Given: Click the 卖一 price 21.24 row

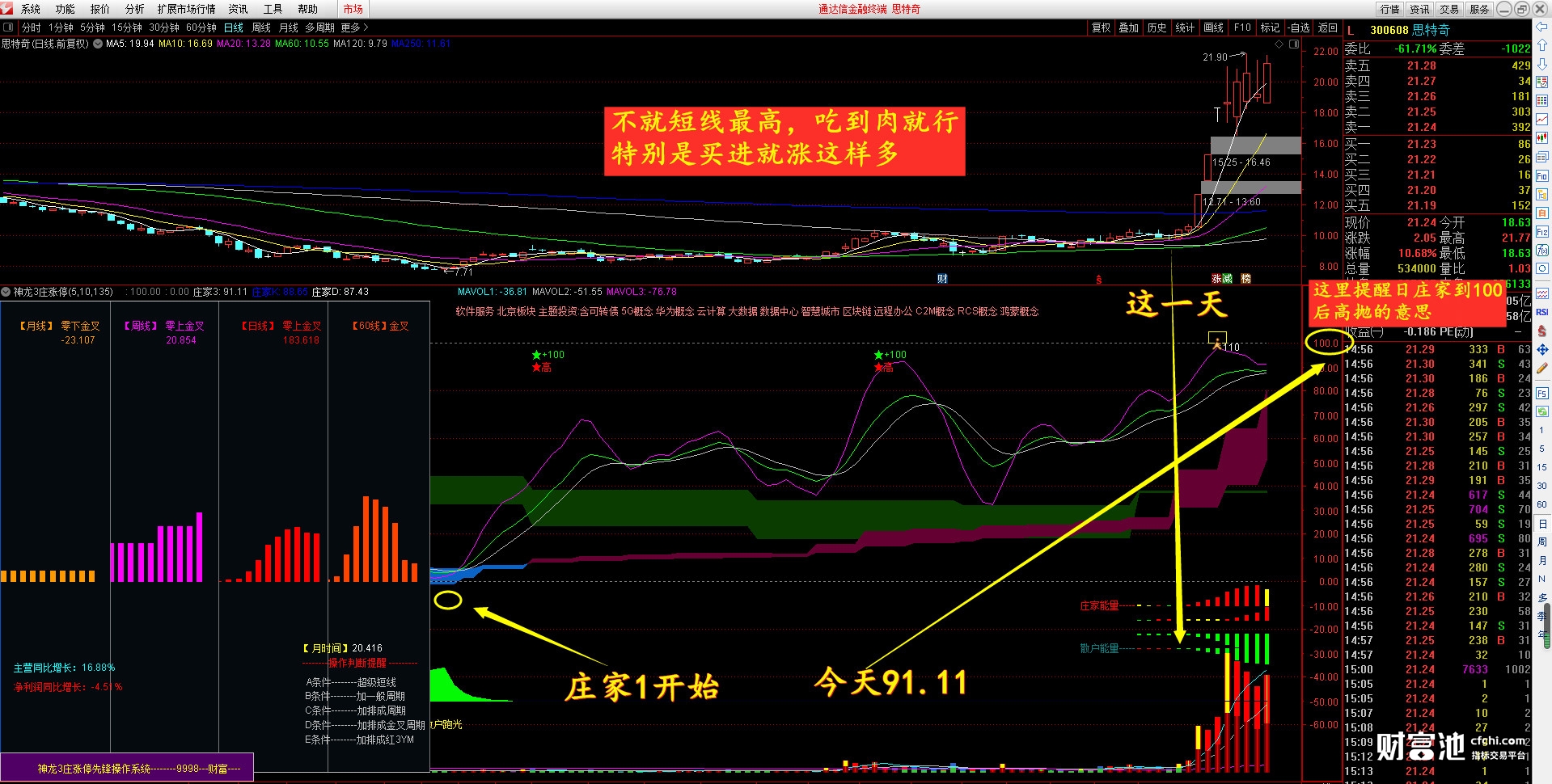Looking at the screenshot, I should tap(1438, 127).
